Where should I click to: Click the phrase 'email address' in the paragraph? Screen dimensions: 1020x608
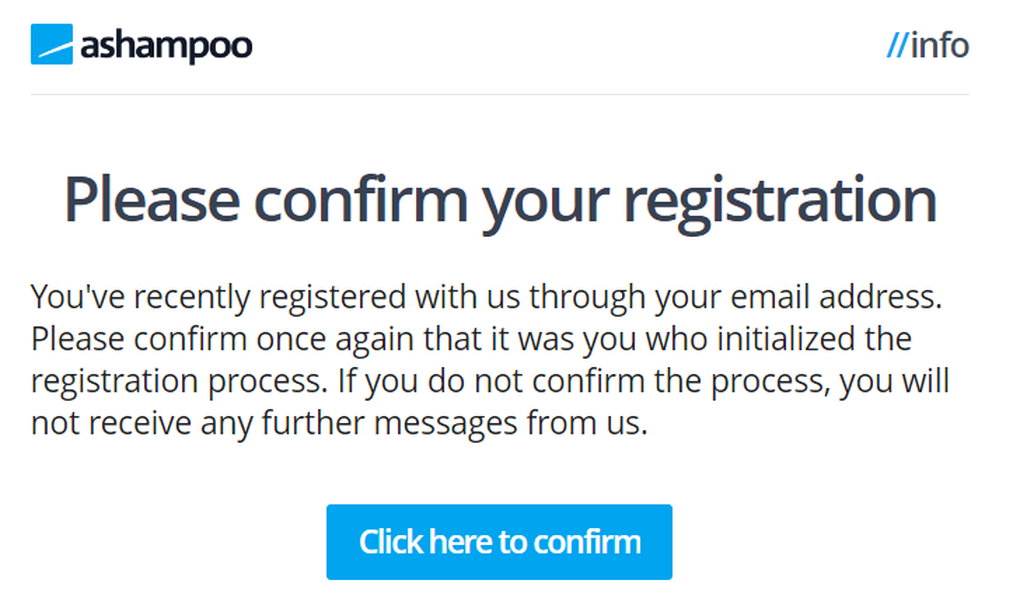coord(836,296)
